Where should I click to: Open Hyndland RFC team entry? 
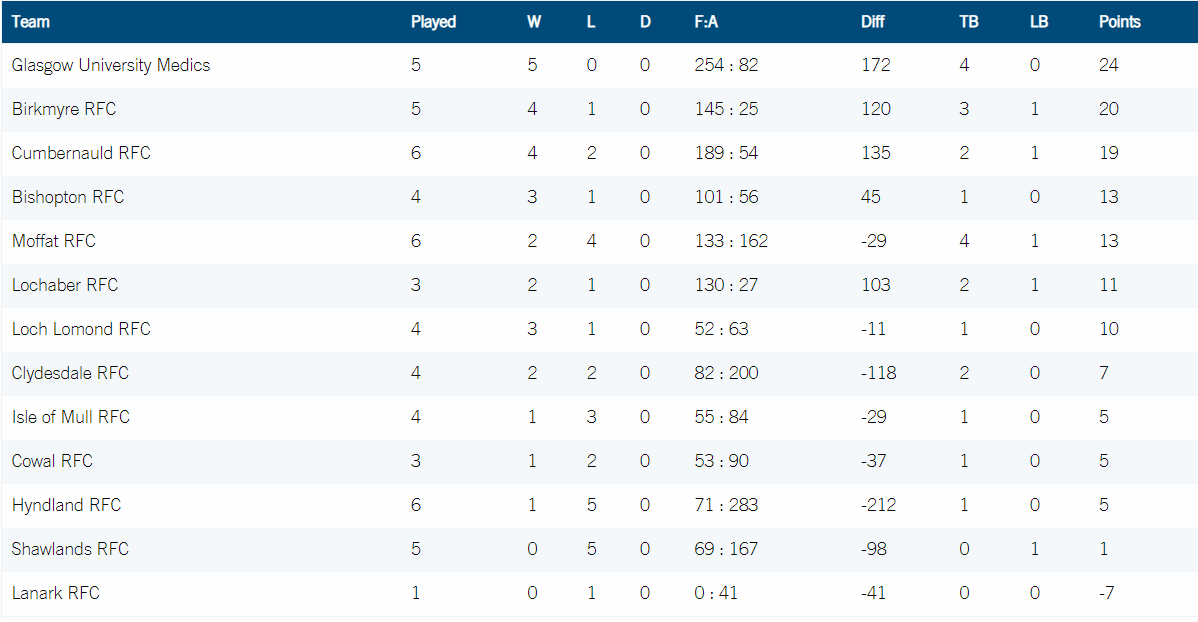coord(66,505)
